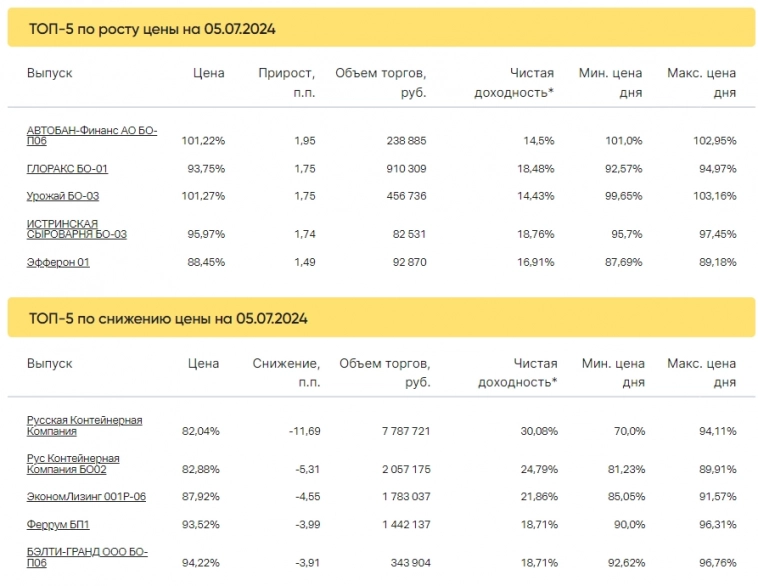
Task: Open the ГЛОРАКС БО-01 bond link
Action: (67, 169)
